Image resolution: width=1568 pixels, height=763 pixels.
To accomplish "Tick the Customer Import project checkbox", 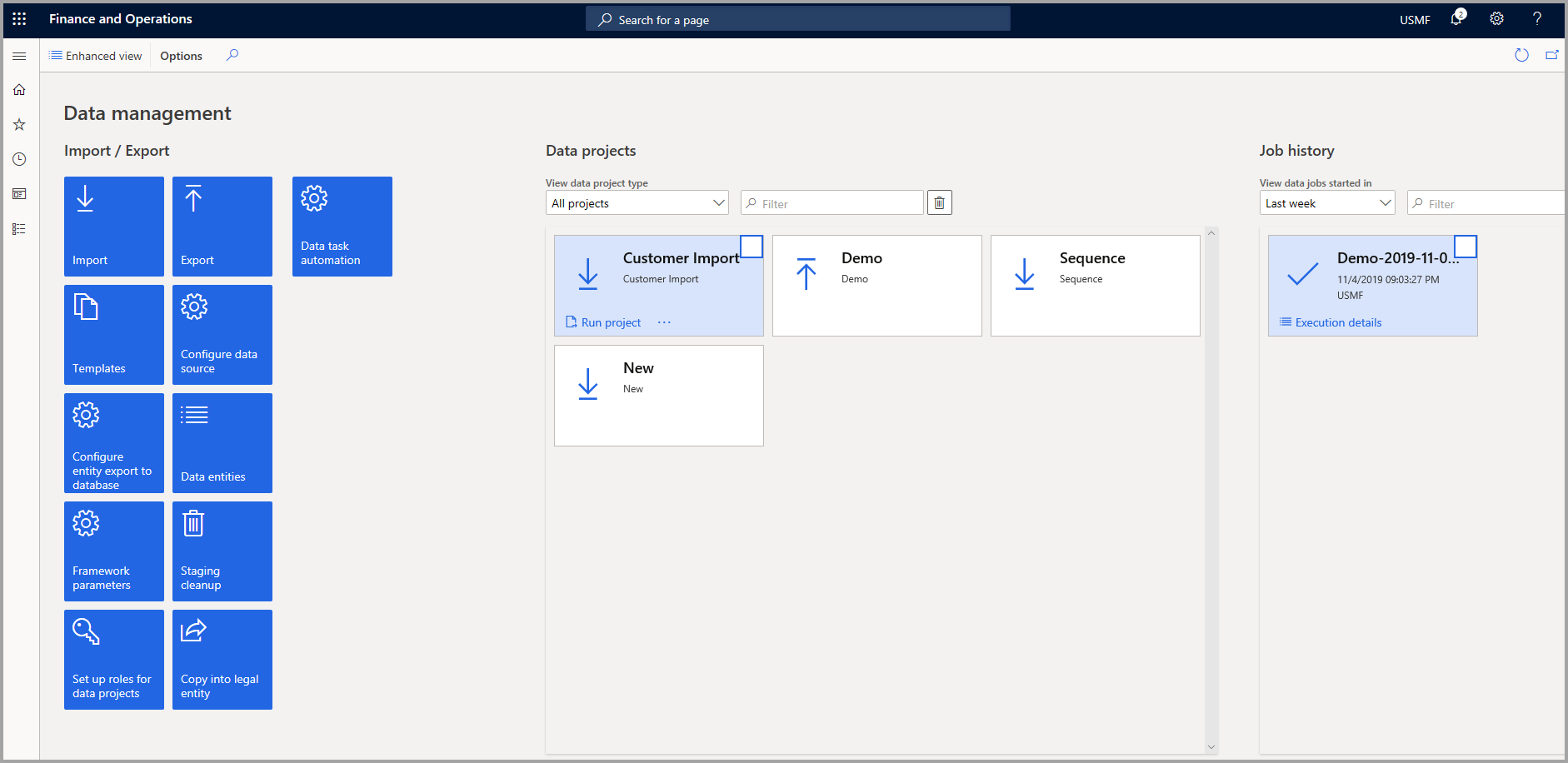I will 752,247.
